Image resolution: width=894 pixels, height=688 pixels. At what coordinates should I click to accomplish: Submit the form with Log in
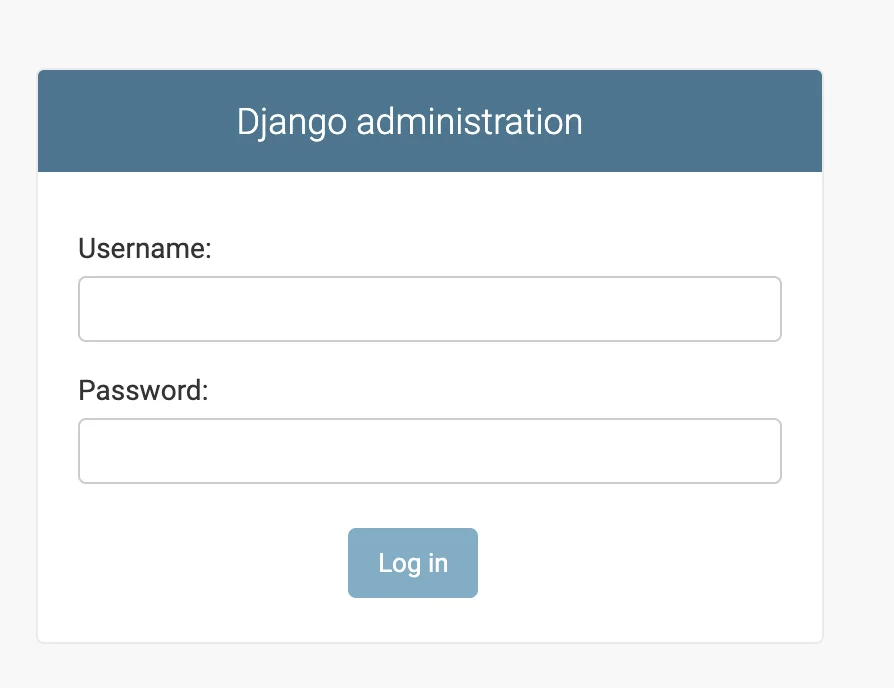click(412, 563)
